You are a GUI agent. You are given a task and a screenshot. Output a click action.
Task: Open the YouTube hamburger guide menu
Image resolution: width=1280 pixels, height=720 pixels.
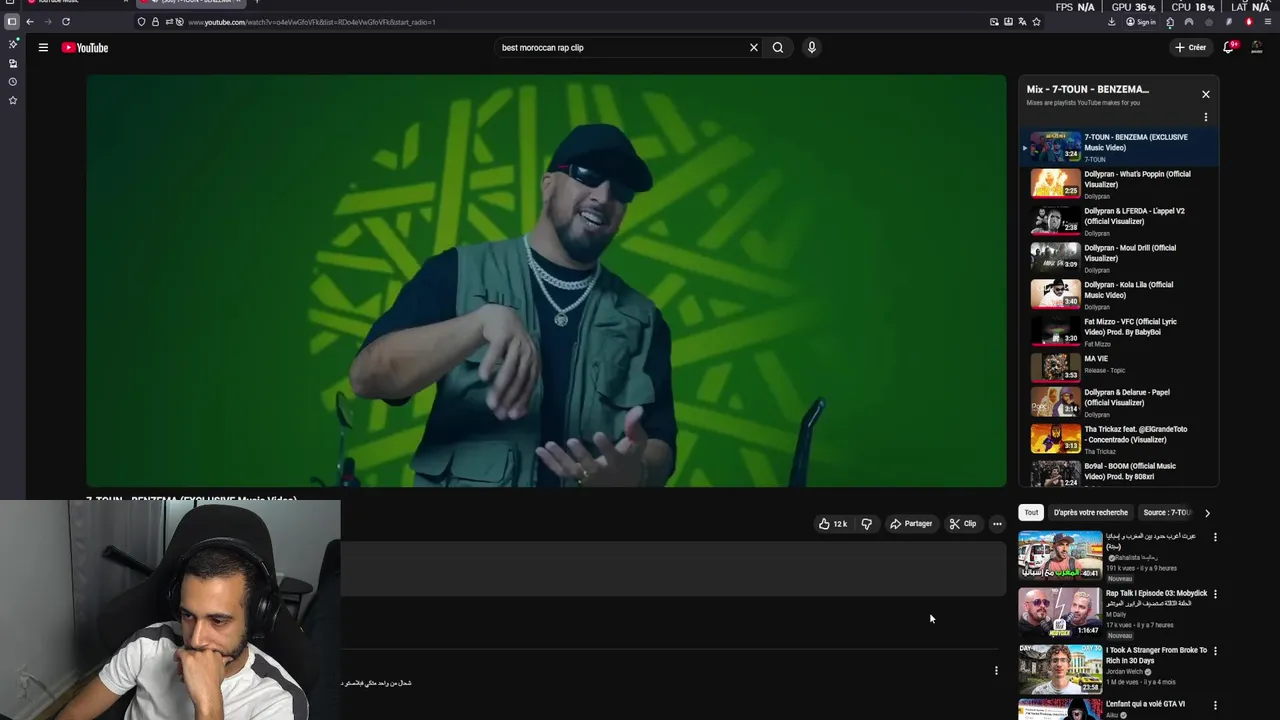(x=43, y=47)
